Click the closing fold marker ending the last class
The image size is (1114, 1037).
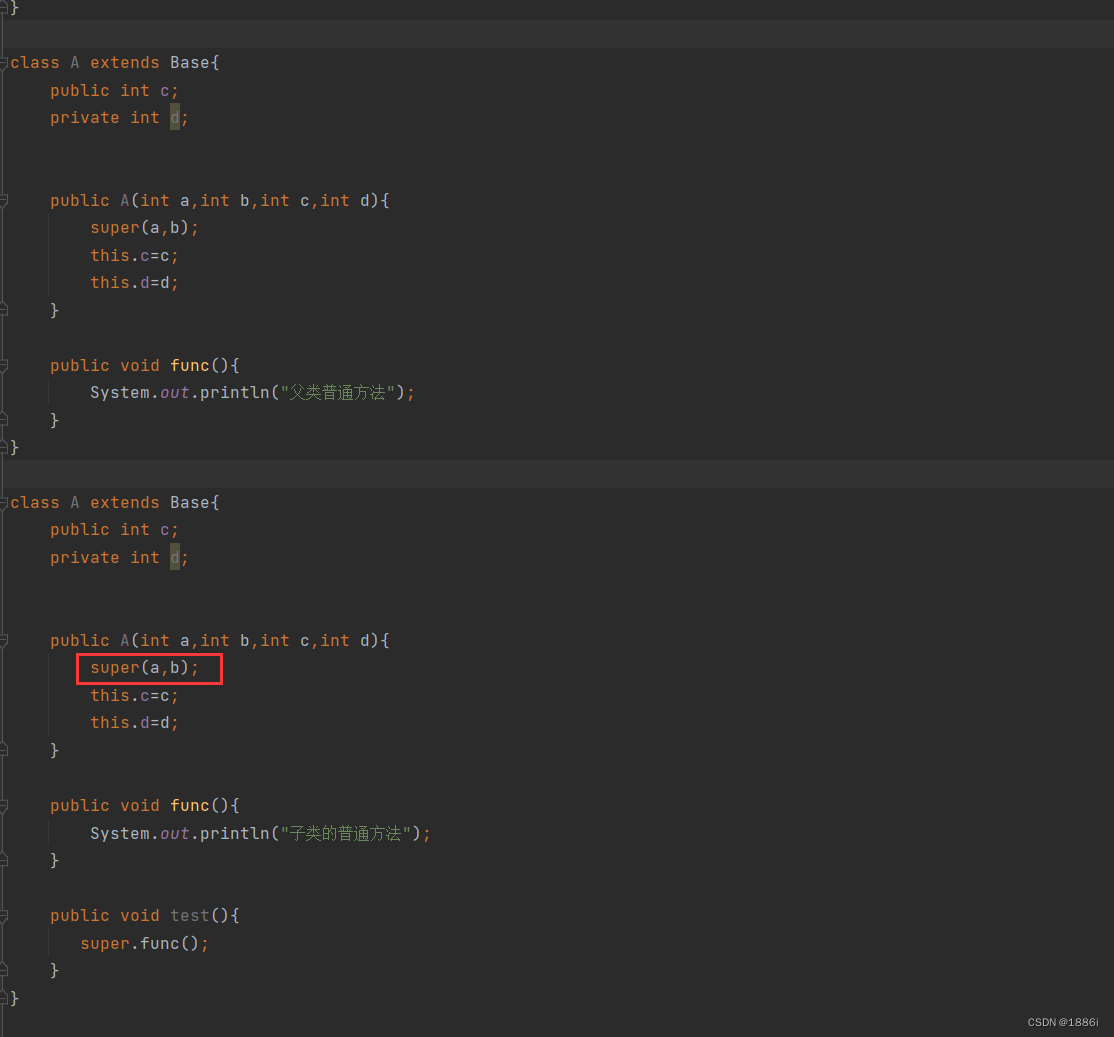tap(4, 998)
